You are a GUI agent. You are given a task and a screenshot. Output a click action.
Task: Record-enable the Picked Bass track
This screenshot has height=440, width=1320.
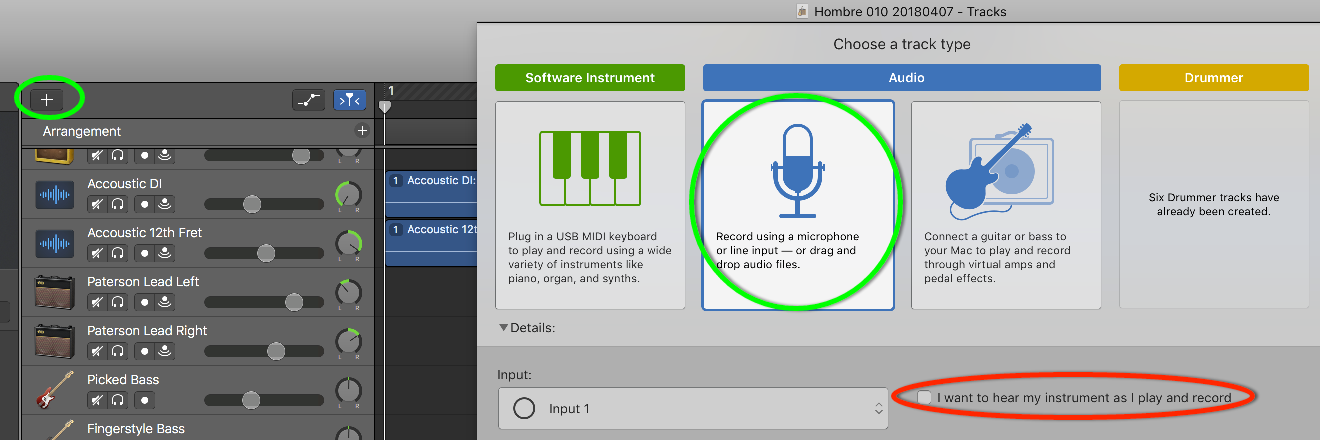144,399
